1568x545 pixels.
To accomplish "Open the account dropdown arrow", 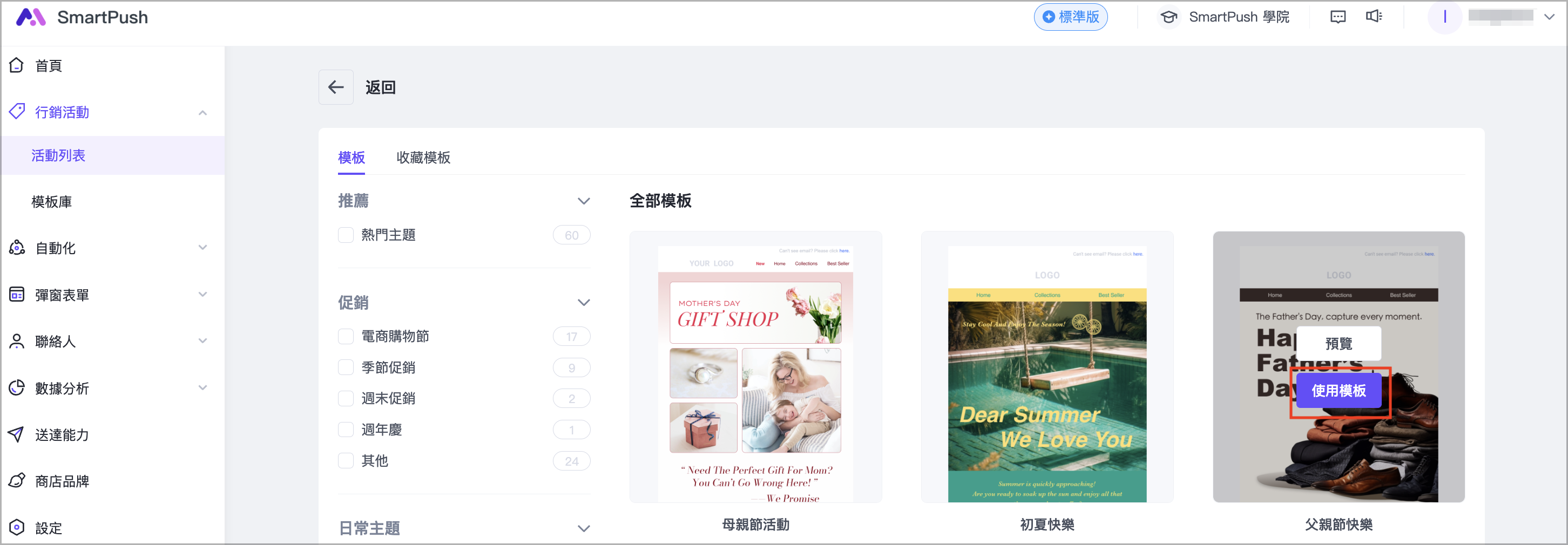I will tap(1549, 17).
